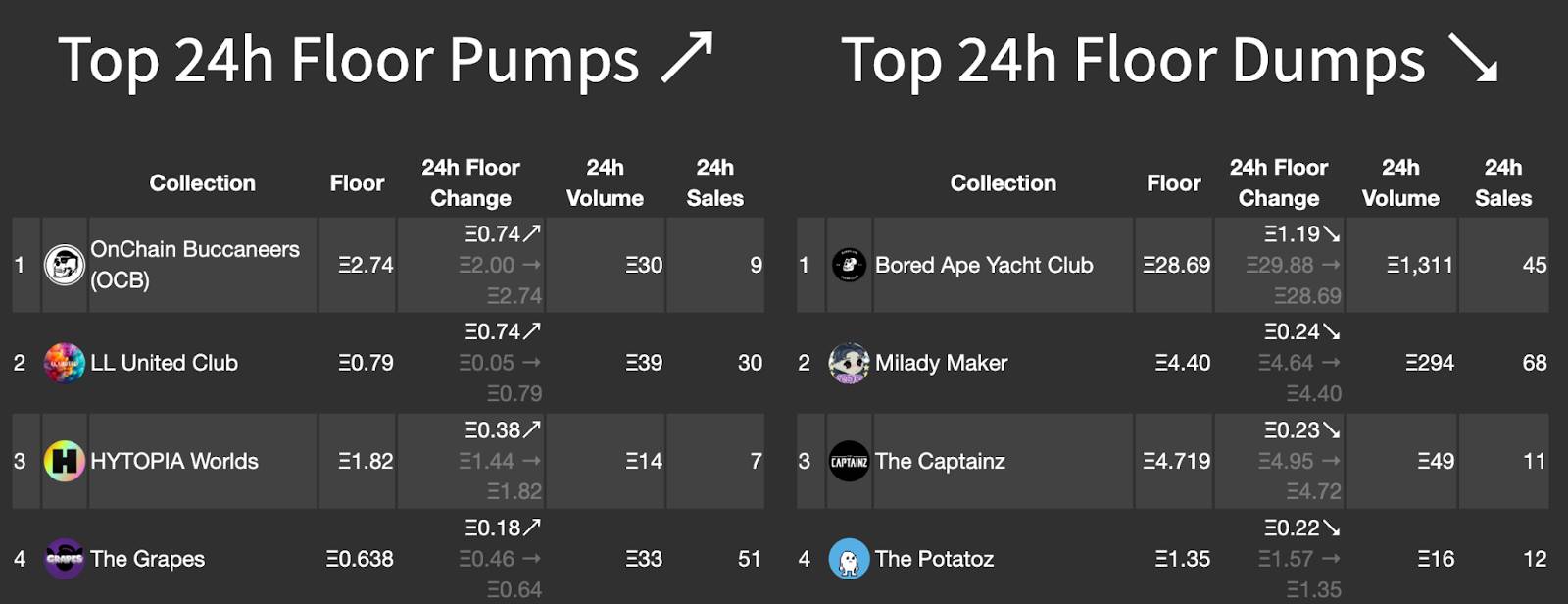Open the OnChain Buccaneers (OCB) collection link
1568x604 pixels.
pyautogui.click(x=195, y=265)
